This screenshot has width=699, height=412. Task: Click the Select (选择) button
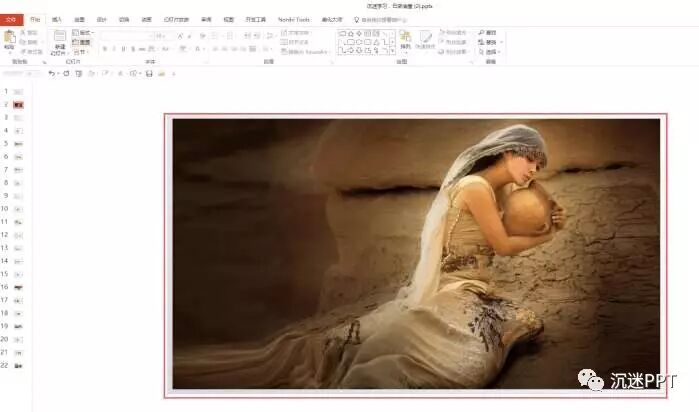tap(490, 52)
